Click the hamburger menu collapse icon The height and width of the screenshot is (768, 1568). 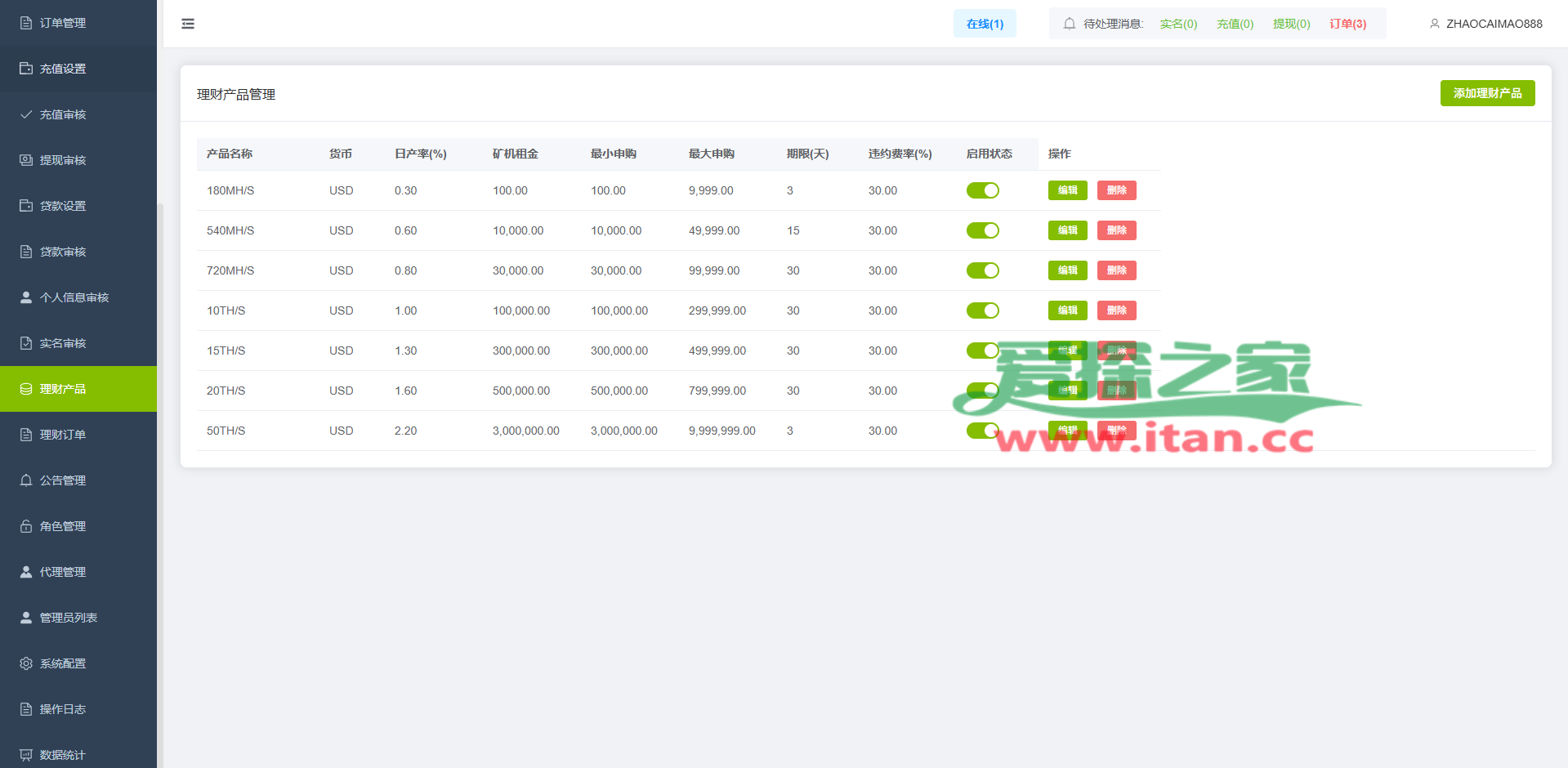[x=188, y=24]
